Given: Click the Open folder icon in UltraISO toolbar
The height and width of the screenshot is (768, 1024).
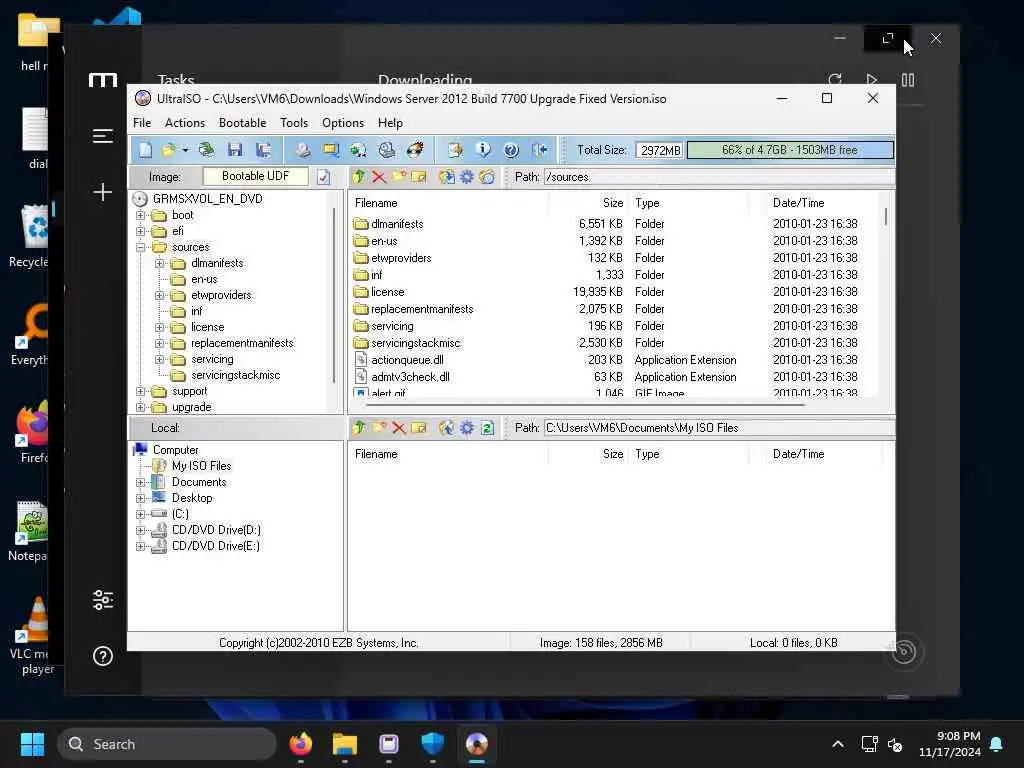Looking at the screenshot, I should (168, 150).
